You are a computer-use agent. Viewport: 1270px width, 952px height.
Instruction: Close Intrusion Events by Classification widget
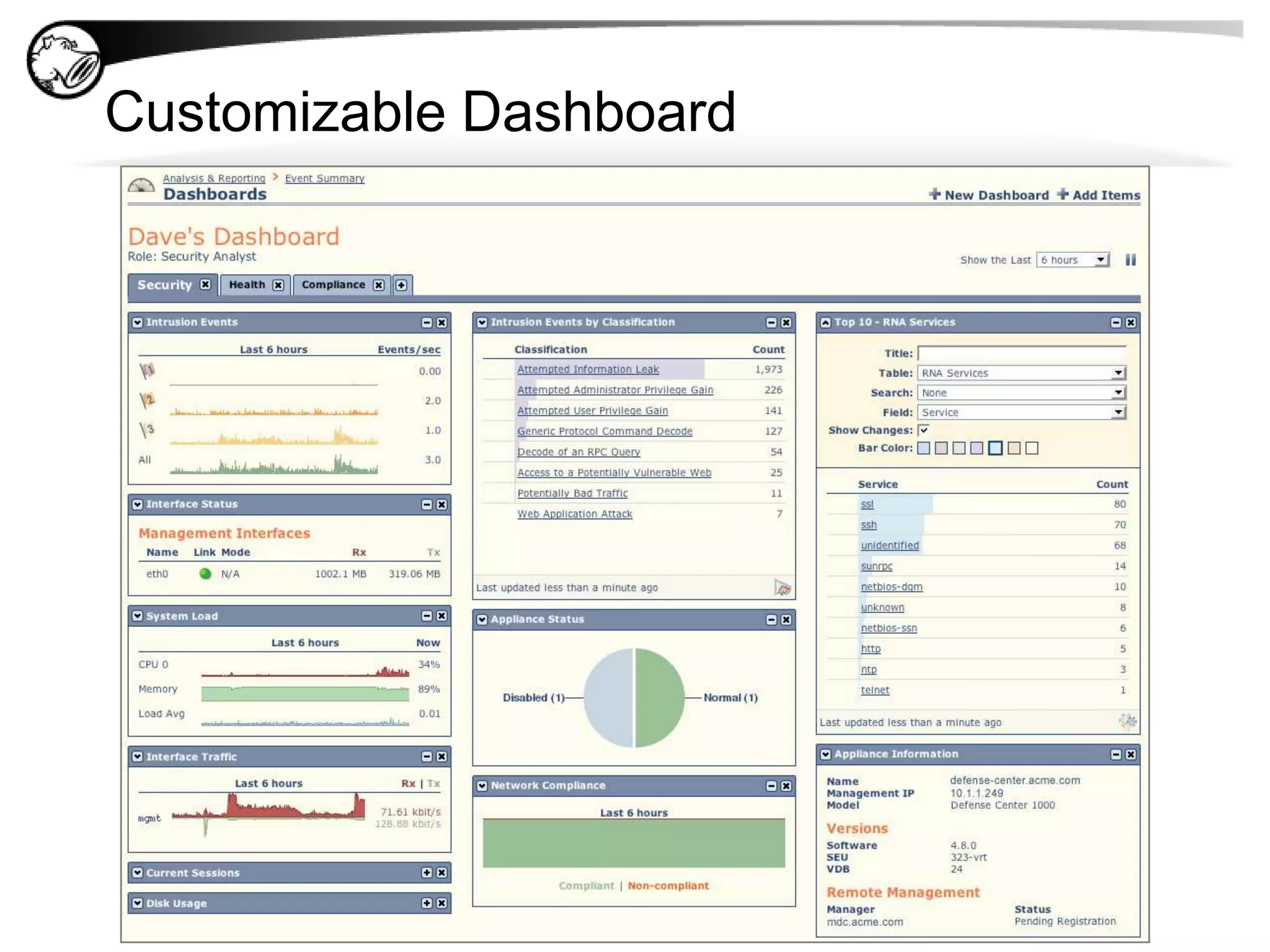point(786,322)
